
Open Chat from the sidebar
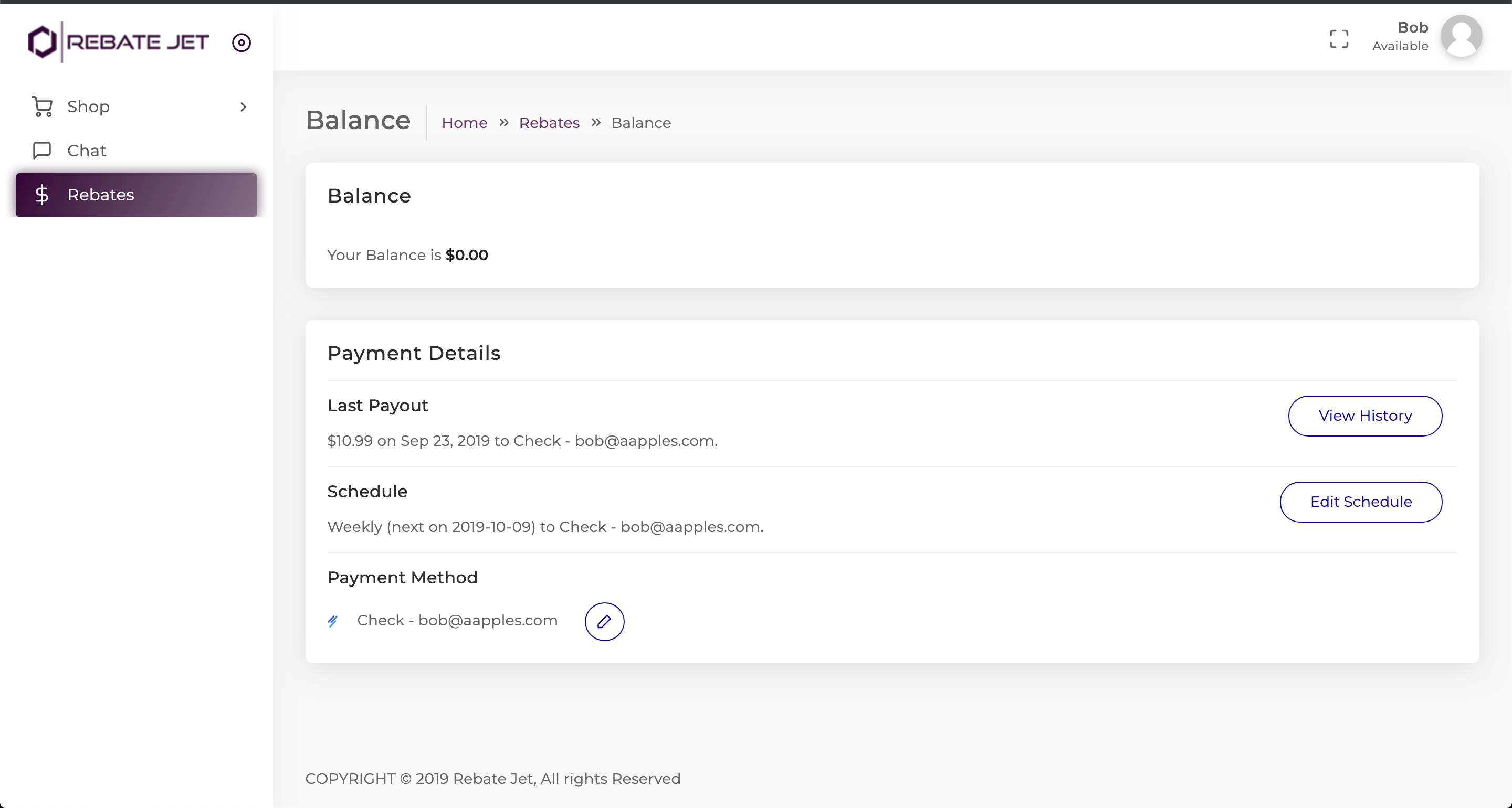(86, 151)
